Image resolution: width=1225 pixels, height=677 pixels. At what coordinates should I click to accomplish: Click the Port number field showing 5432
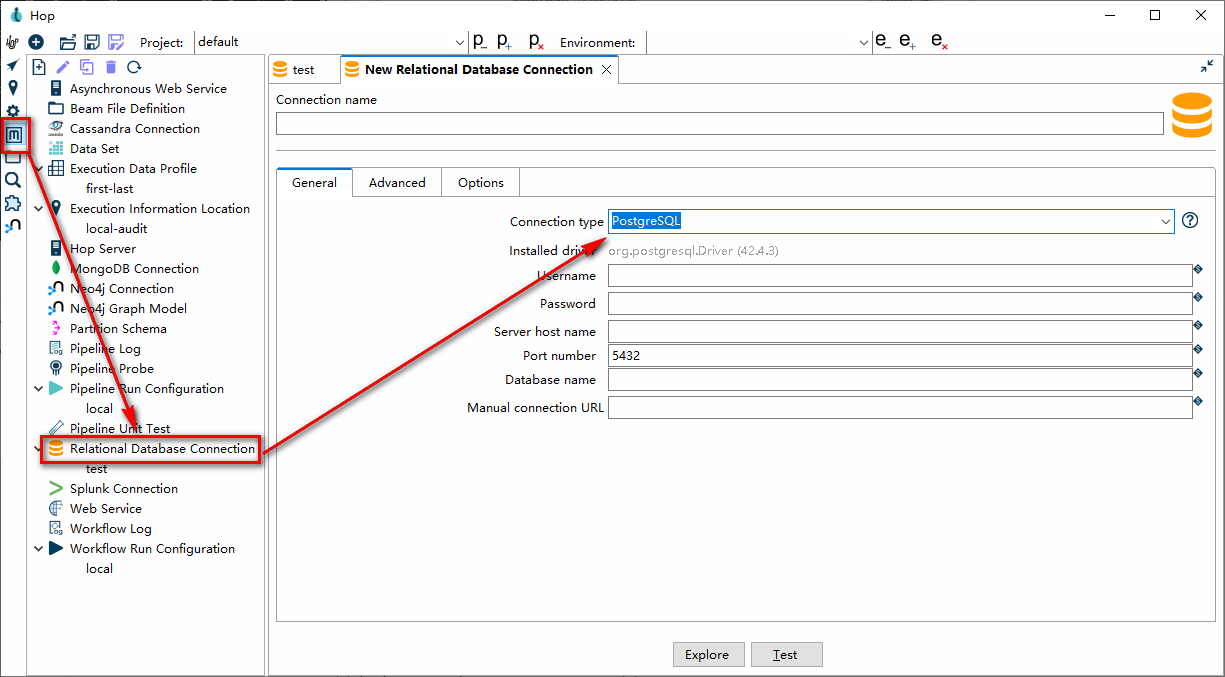pos(900,355)
